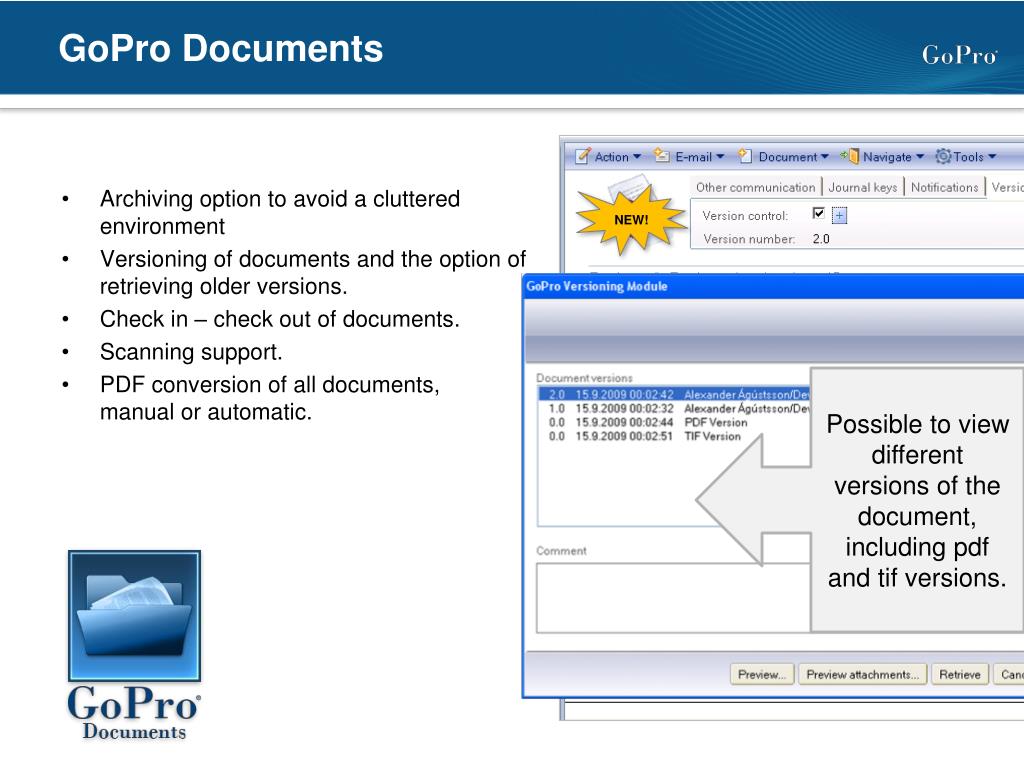Click the Document page icon

[745, 155]
